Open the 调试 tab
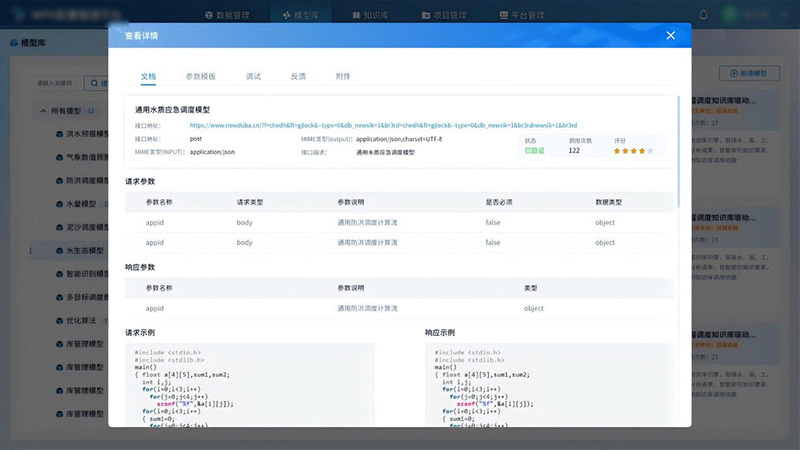 [254, 76]
